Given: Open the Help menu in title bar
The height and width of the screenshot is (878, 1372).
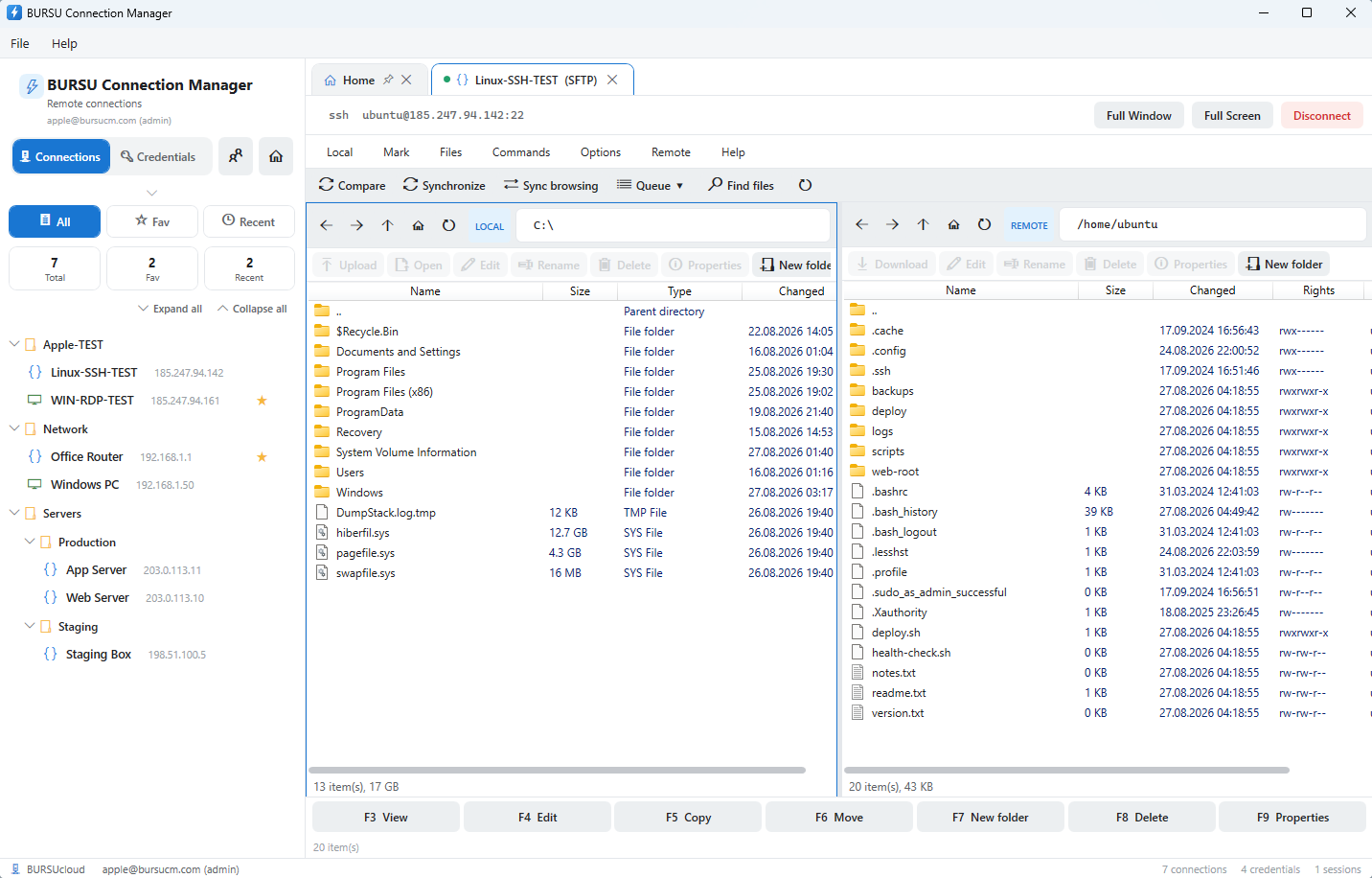Looking at the screenshot, I should (64, 43).
